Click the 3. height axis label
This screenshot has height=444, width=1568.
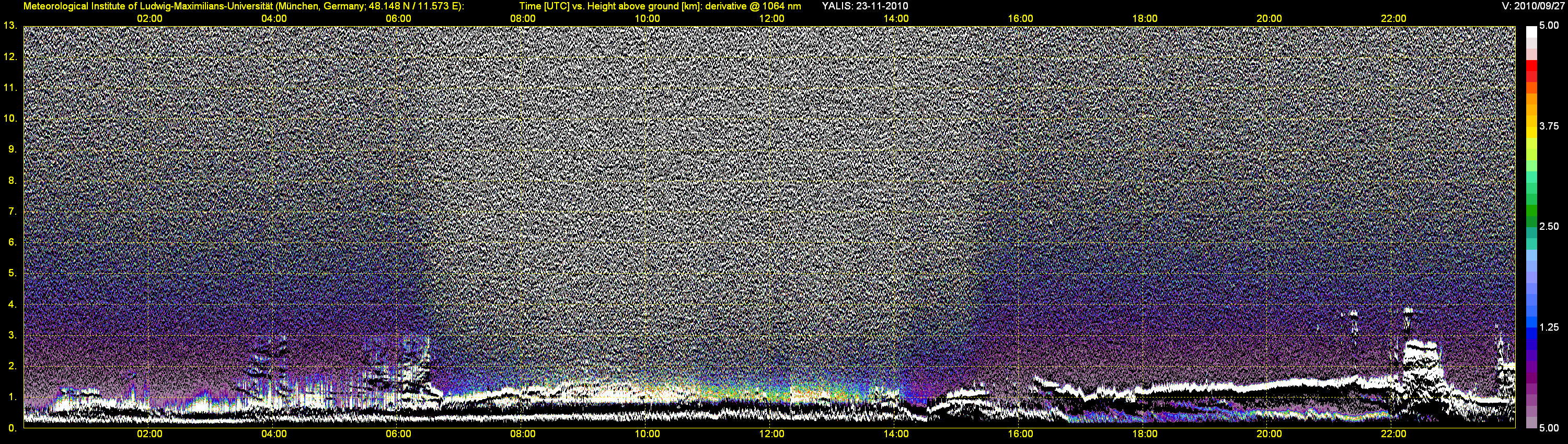click(x=12, y=335)
